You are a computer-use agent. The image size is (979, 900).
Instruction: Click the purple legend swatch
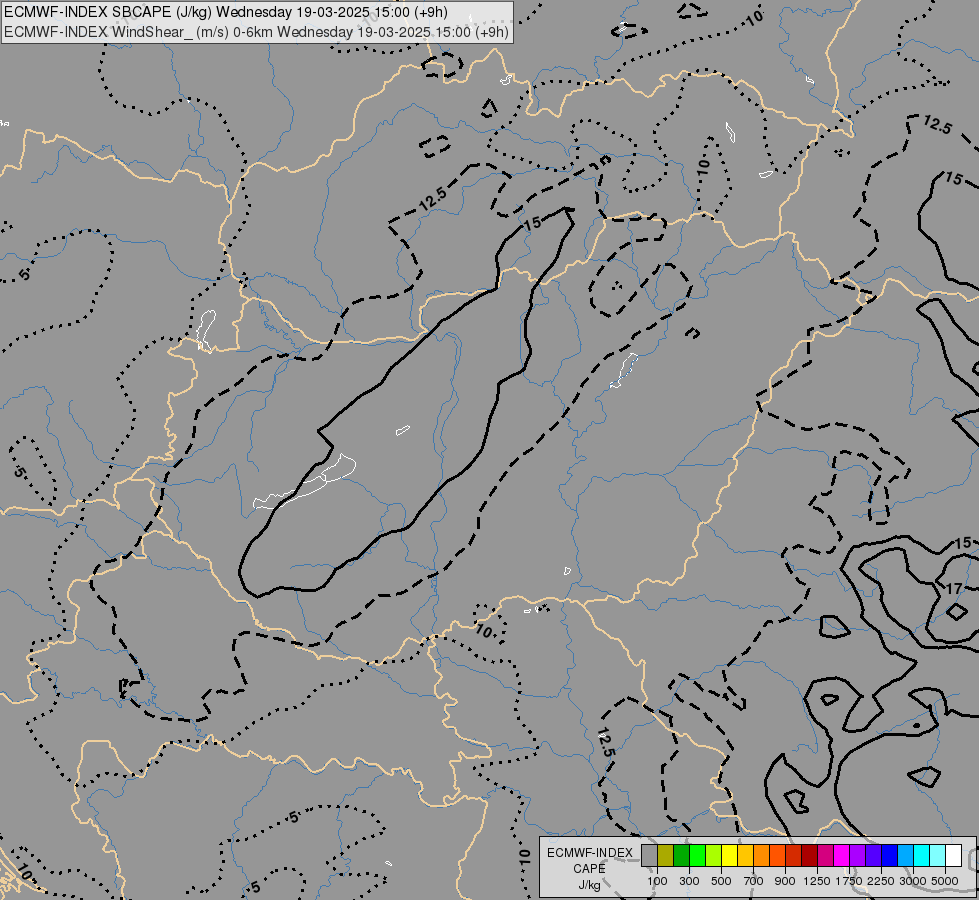click(x=857, y=855)
